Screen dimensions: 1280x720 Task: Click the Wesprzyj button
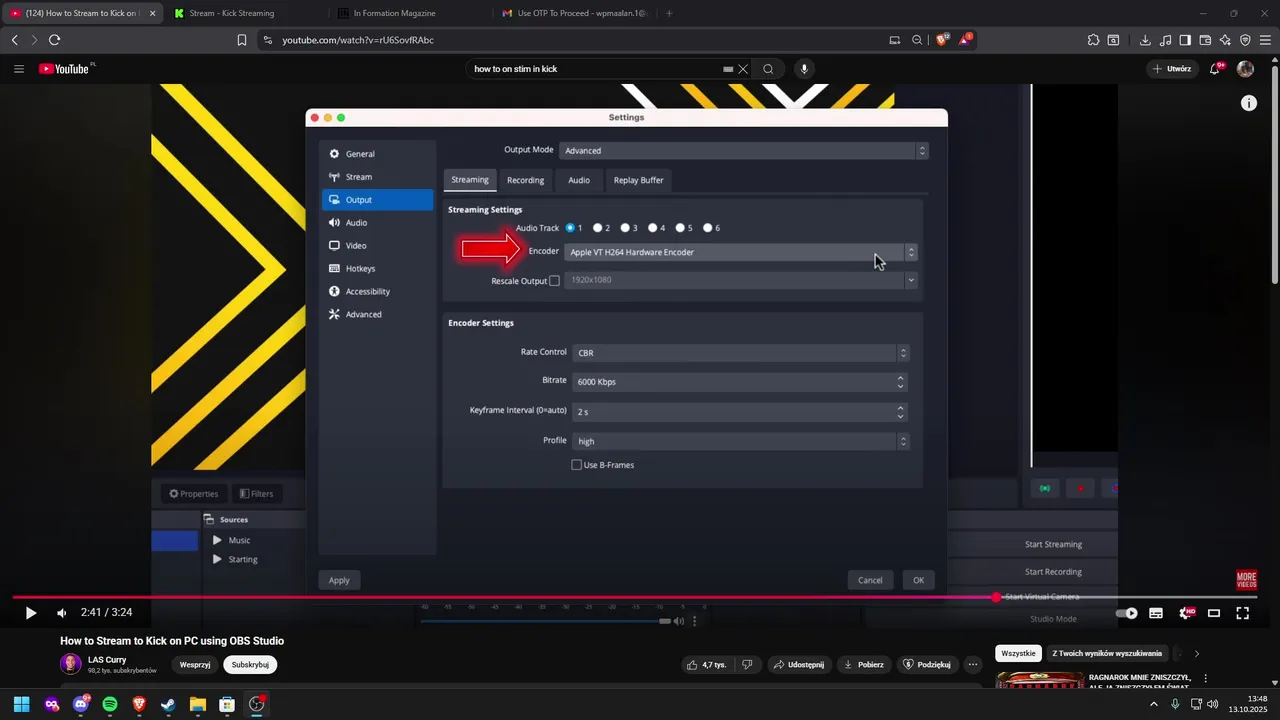point(195,664)
